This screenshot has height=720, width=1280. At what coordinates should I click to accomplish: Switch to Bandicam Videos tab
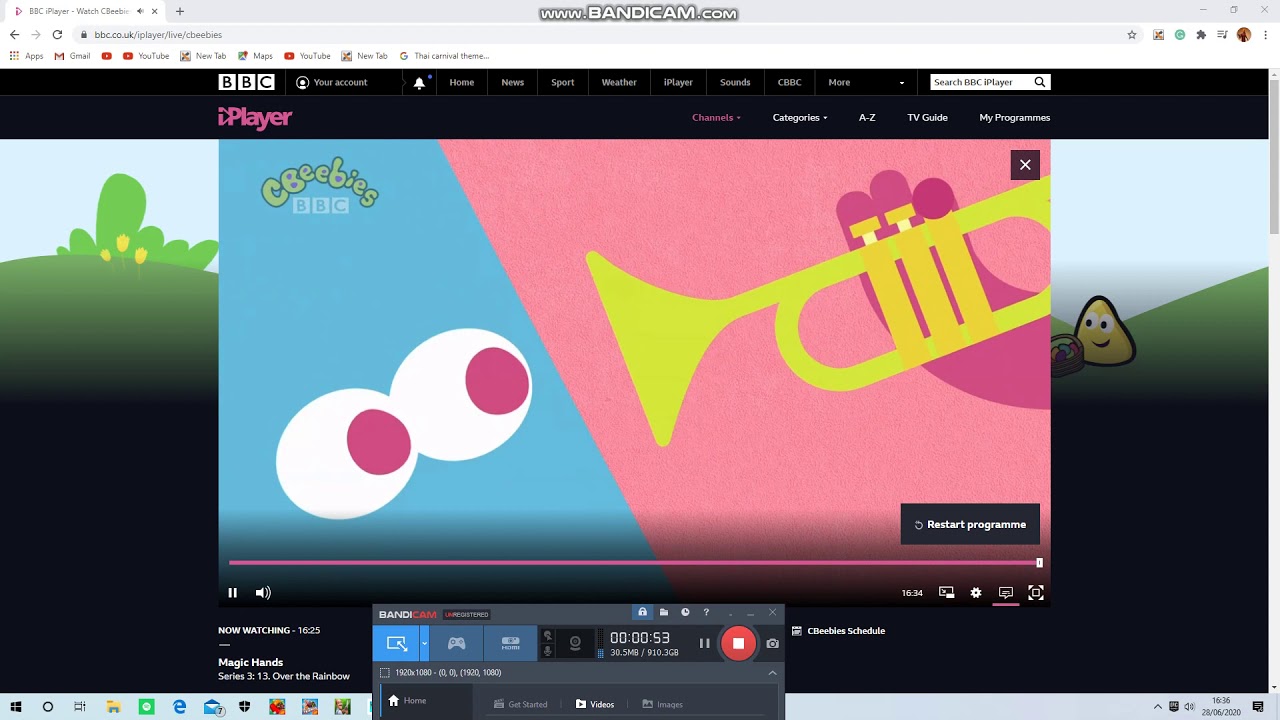coord(595,704)
